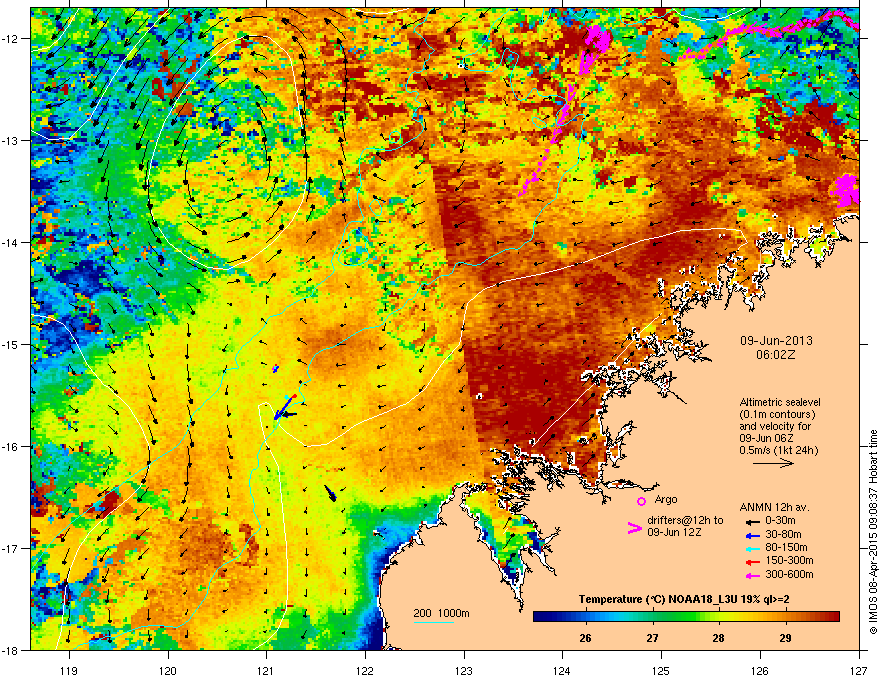Click the dark red end of the temperature bar
880x680 pixels.
[x=835, y=617]
